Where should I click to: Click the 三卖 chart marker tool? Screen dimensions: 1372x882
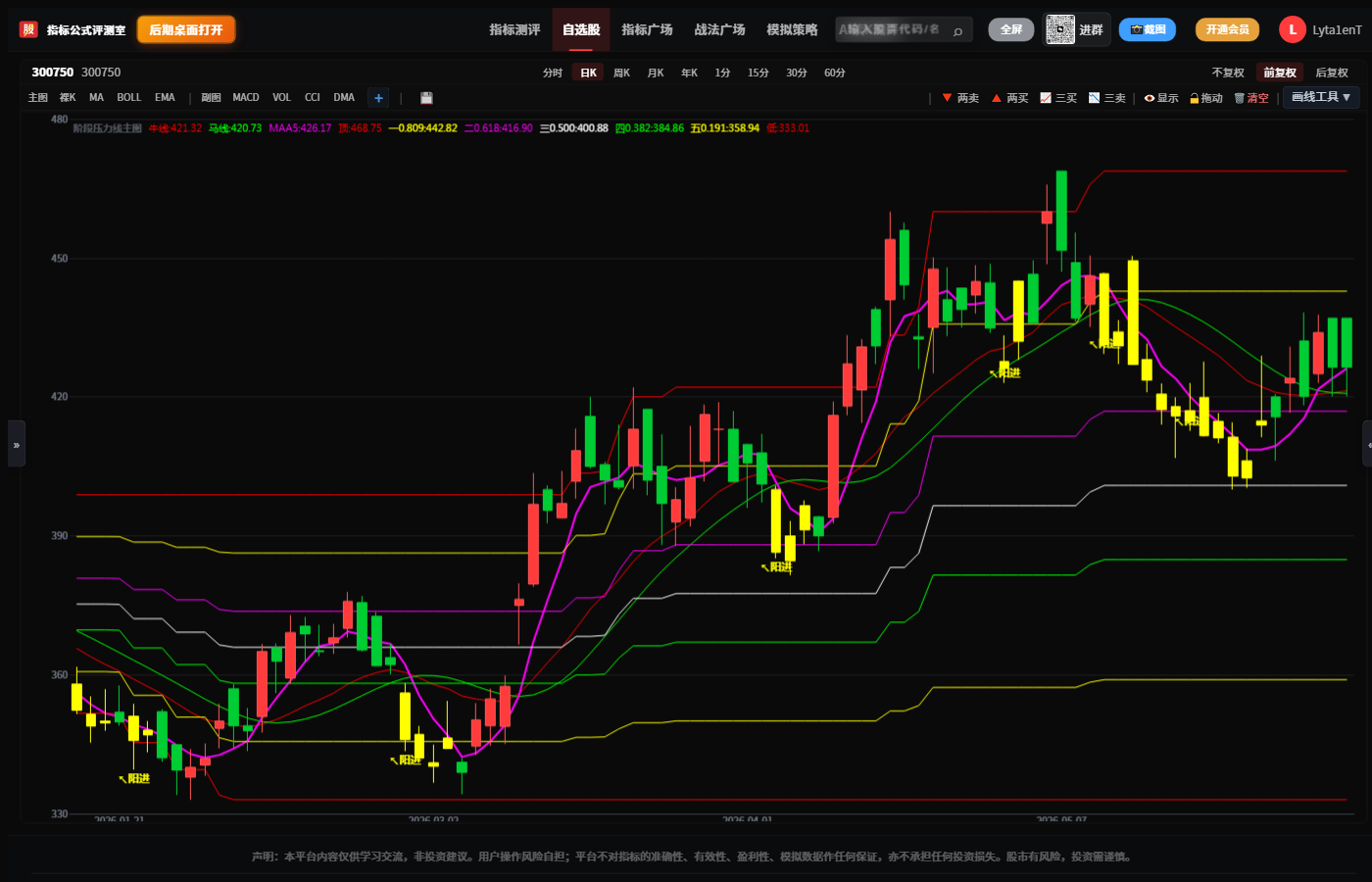pyautogui.click(x=1107, y=98)
